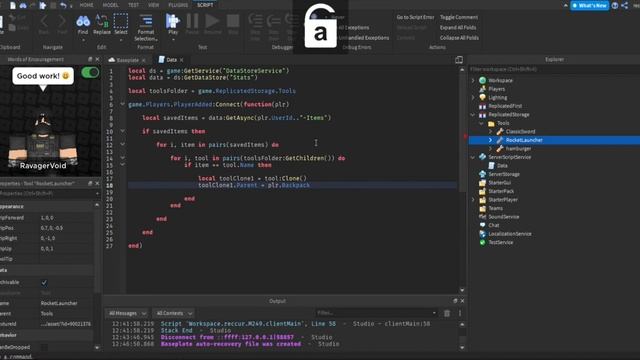Collapse the ReplicatedStorage node
This screenshot has width=640, height=360.
pos(473,115)
